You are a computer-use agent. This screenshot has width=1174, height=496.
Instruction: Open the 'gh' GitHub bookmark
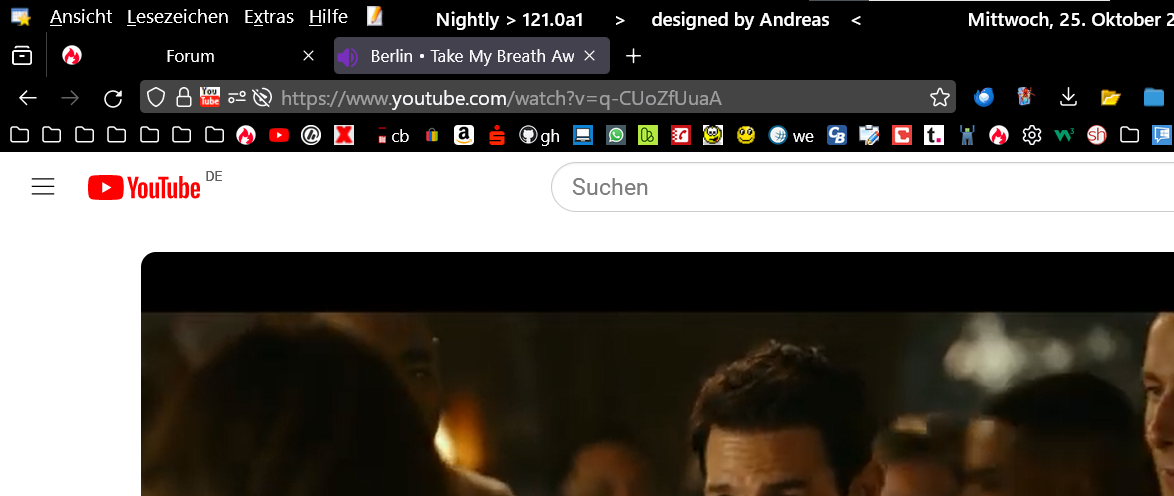tap(539, 135)
